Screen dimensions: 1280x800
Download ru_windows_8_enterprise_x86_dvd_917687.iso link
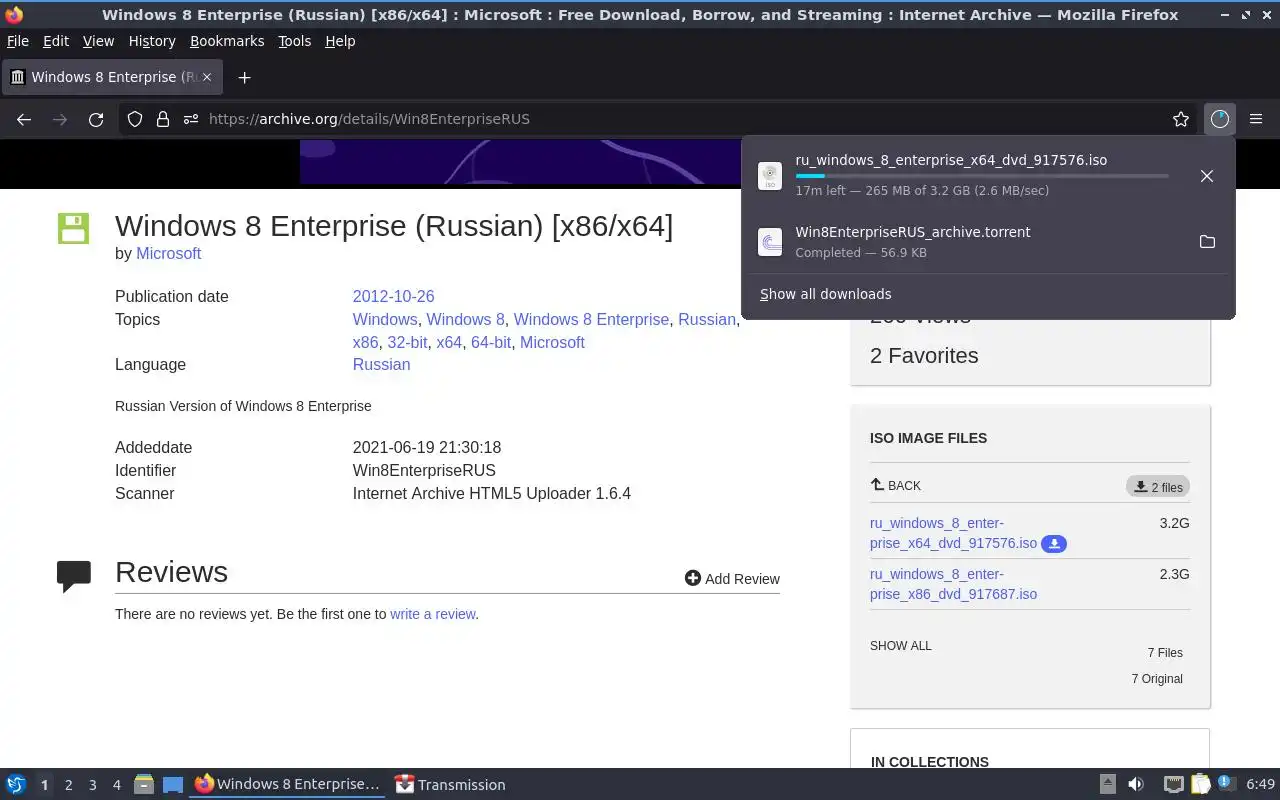tap(953, 584)
